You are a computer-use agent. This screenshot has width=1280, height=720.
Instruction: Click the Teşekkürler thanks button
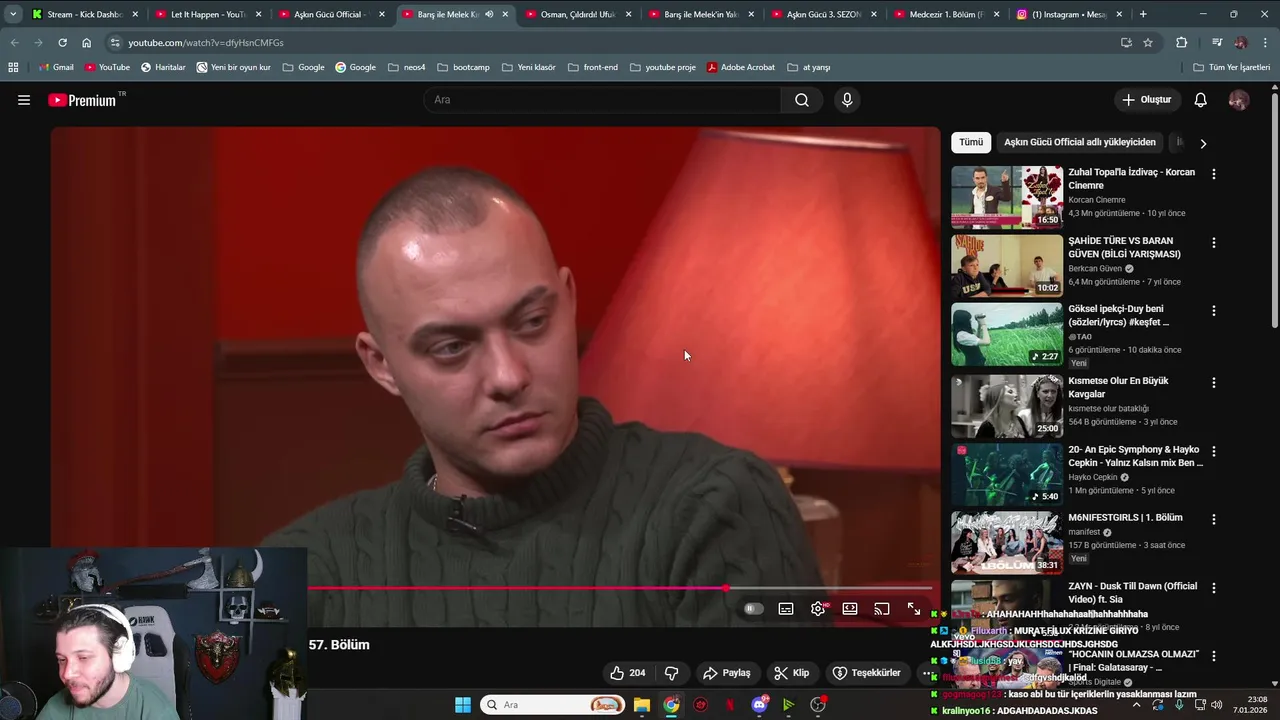pyautogui.click(x=867, y=673)
